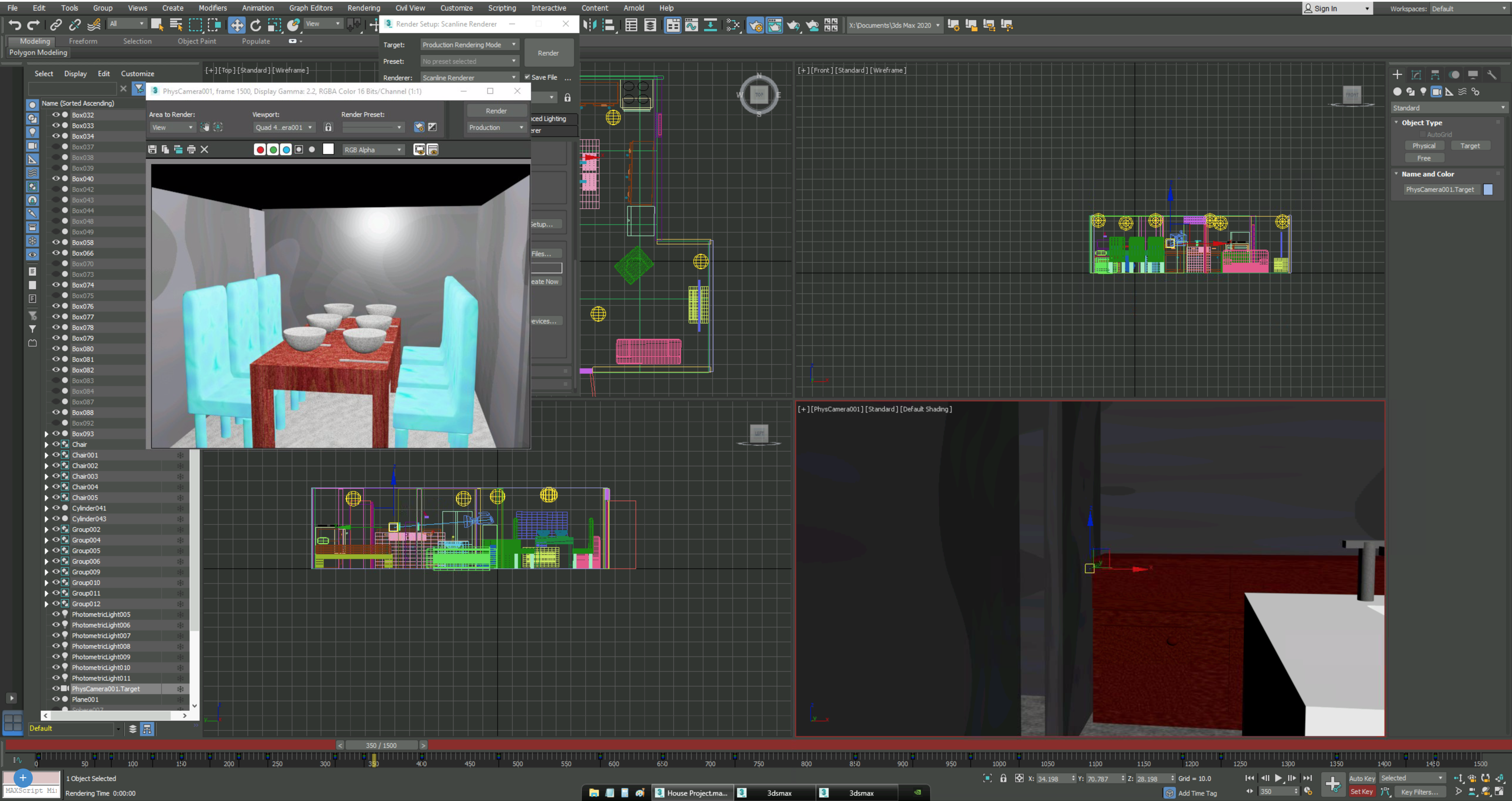
Task: Open the project folder path dropdown
Action: (x=895, y=25)
